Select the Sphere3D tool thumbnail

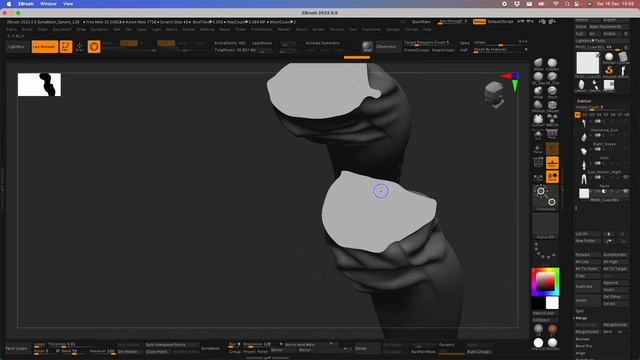[609, 57]
